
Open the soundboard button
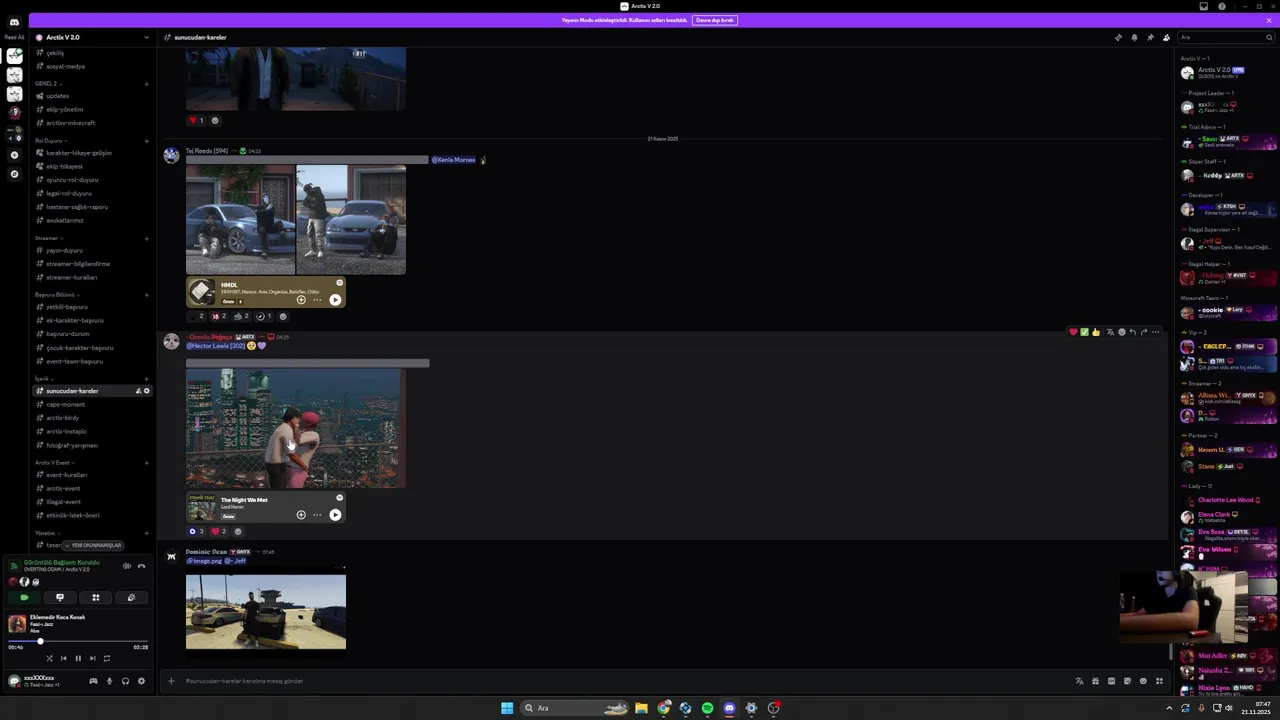coord(131,597)
